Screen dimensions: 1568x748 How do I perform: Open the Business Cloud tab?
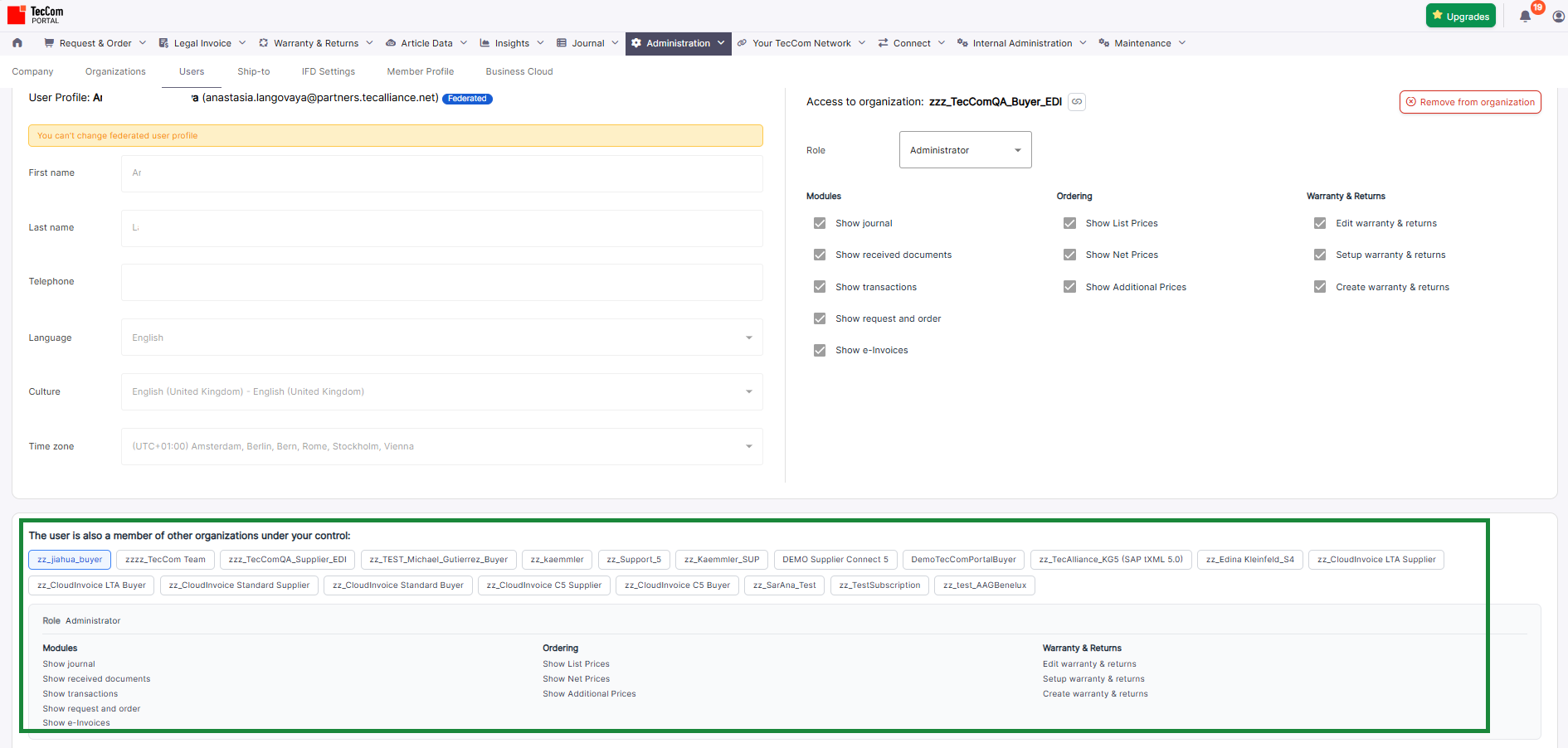[x=519, y=71]
